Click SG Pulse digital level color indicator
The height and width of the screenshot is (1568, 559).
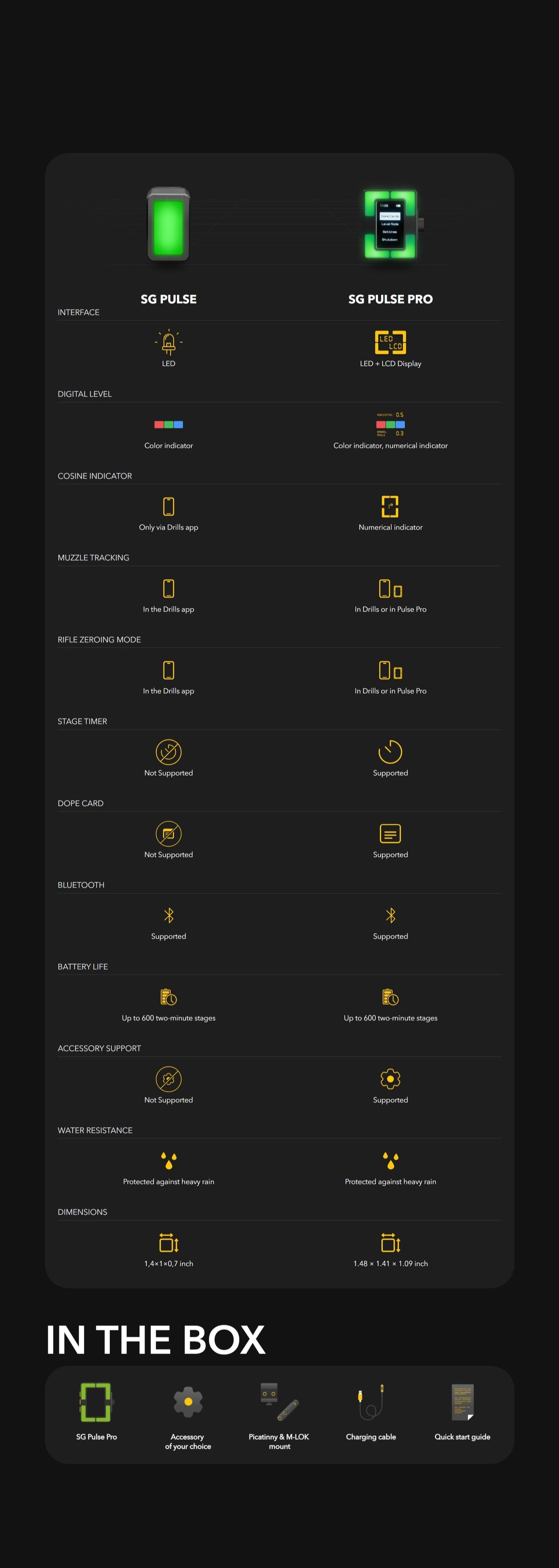click(169, 424)
